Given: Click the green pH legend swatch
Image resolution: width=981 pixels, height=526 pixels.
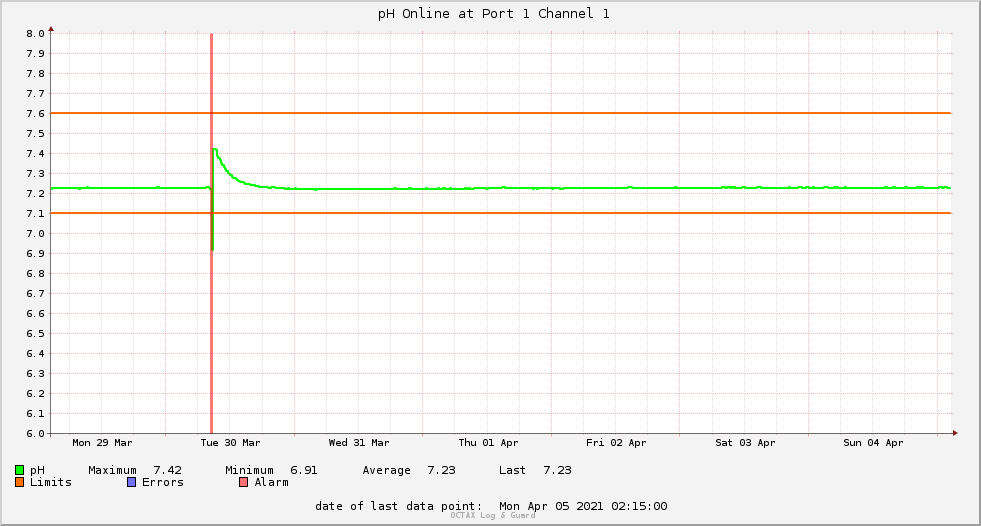Looking at the screenshot, I should point(19,470).
